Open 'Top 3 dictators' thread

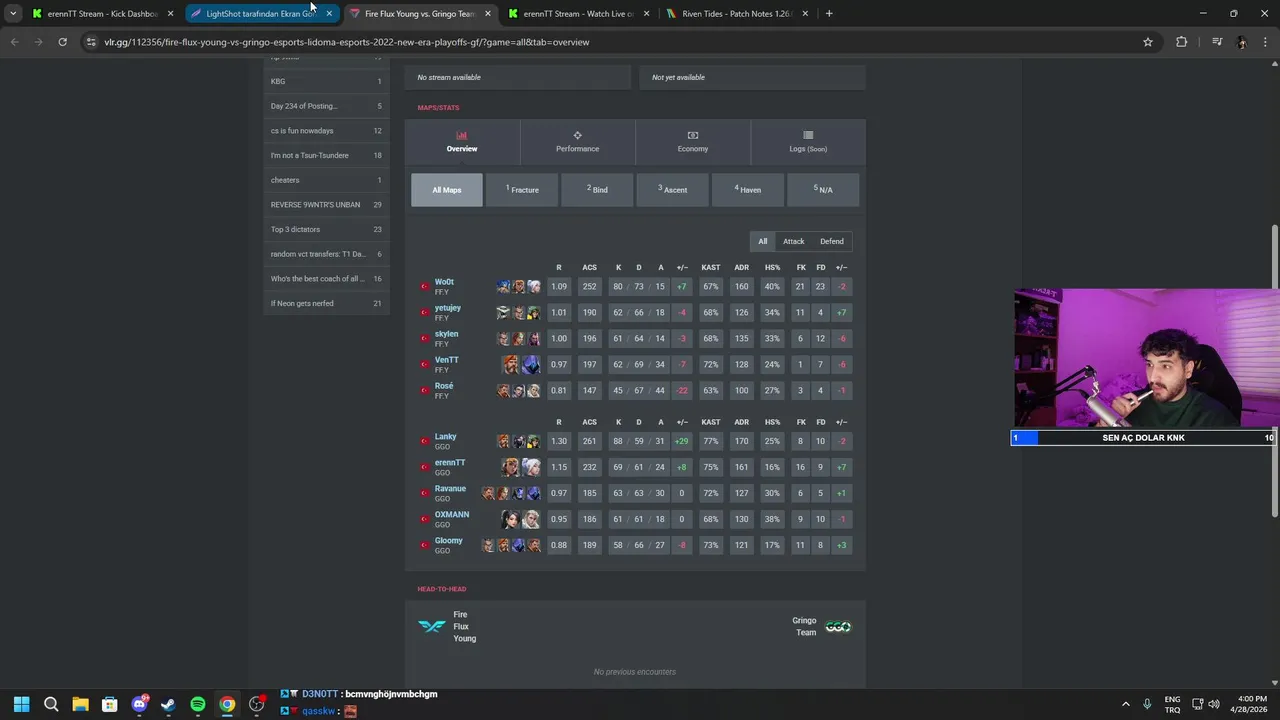(326, 229)
